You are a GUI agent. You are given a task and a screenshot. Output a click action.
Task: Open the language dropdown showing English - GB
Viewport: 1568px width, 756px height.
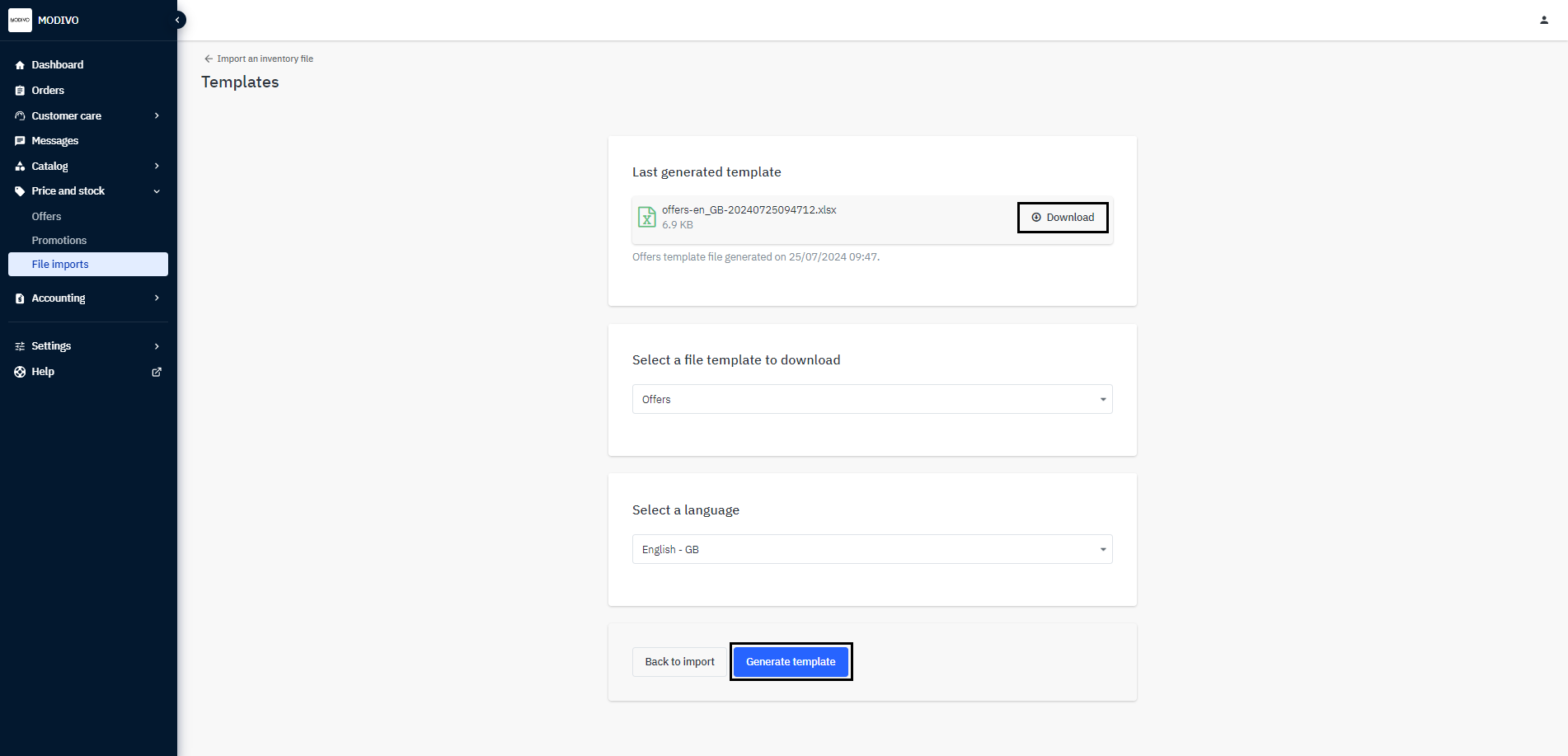pyautogui.click(x=871, y=549)
